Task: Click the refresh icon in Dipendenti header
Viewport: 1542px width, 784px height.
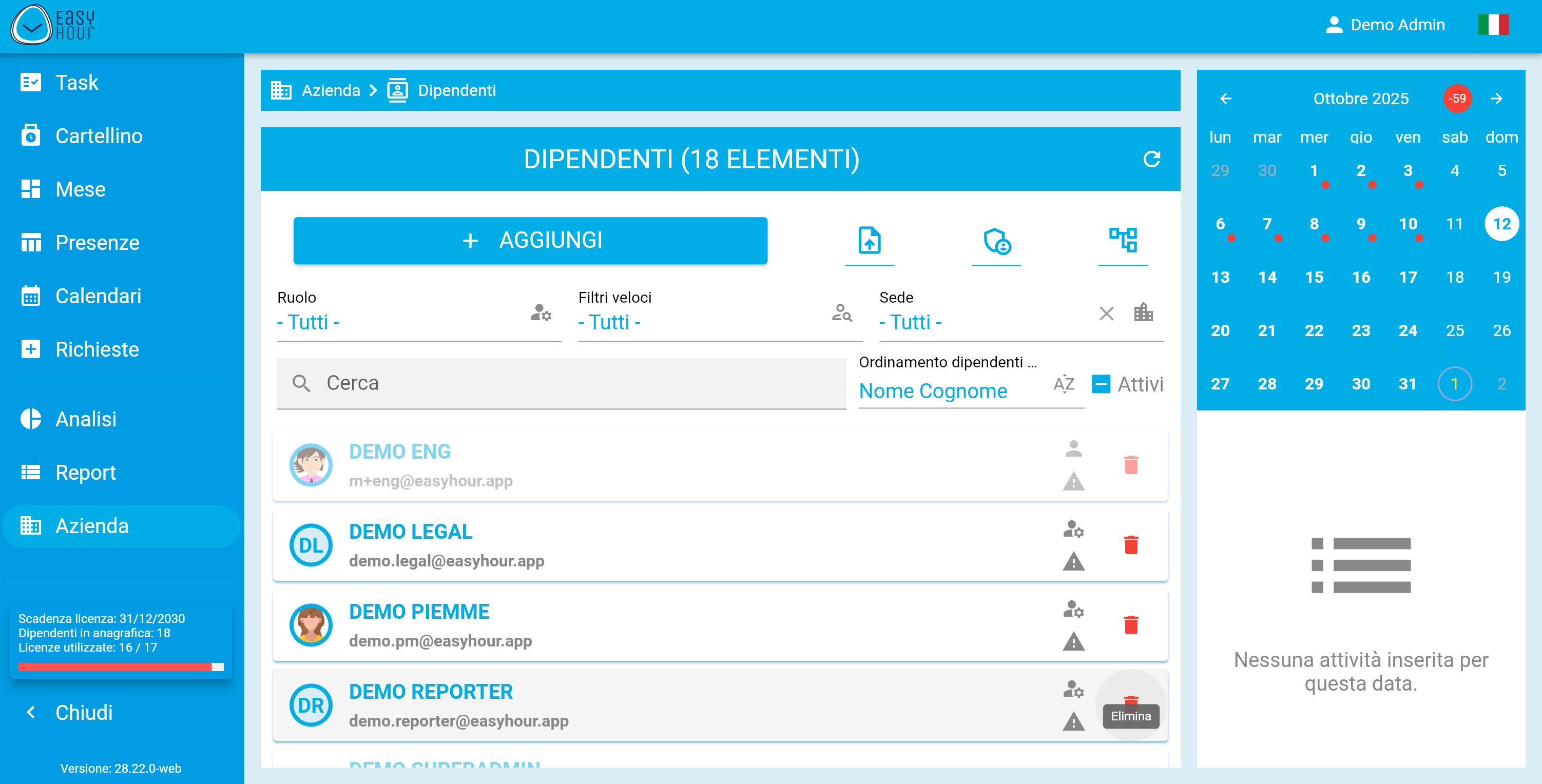Action: click(1151, 159)
